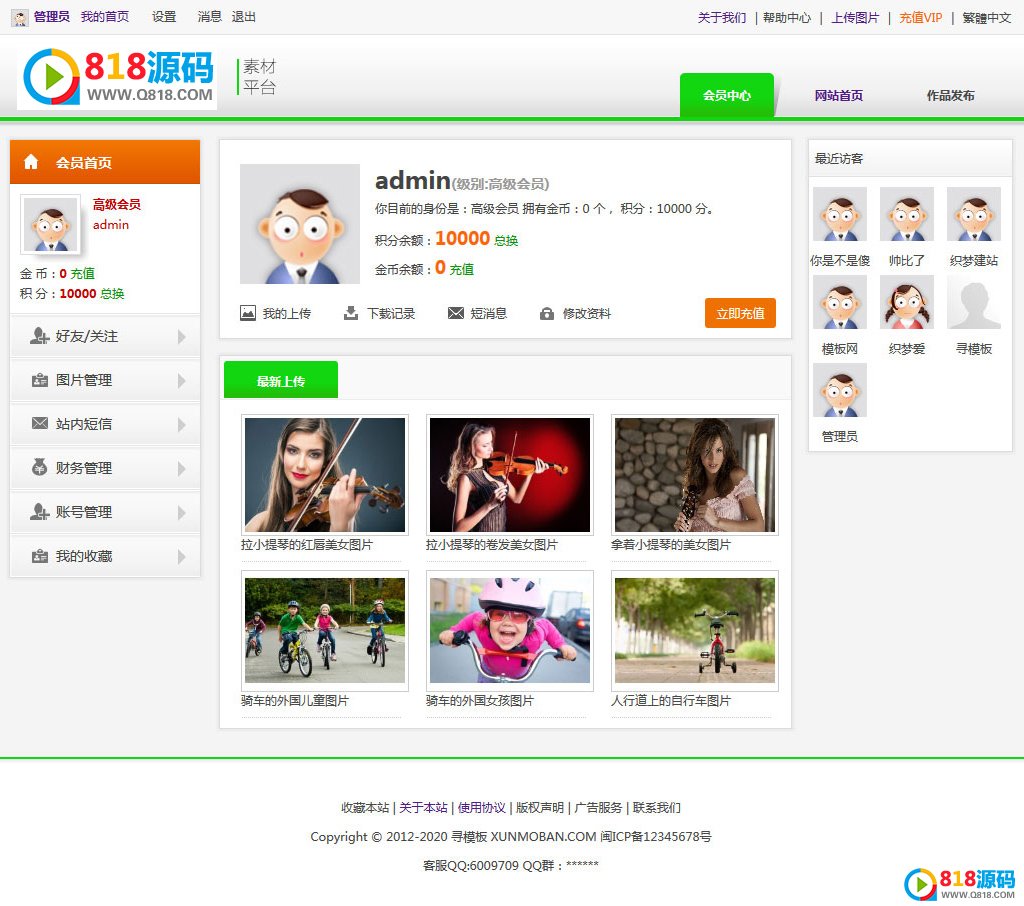1024x906 pixels.
Task: Open visitor 织梦建站 avatar
Action: [x=974, y=214]
